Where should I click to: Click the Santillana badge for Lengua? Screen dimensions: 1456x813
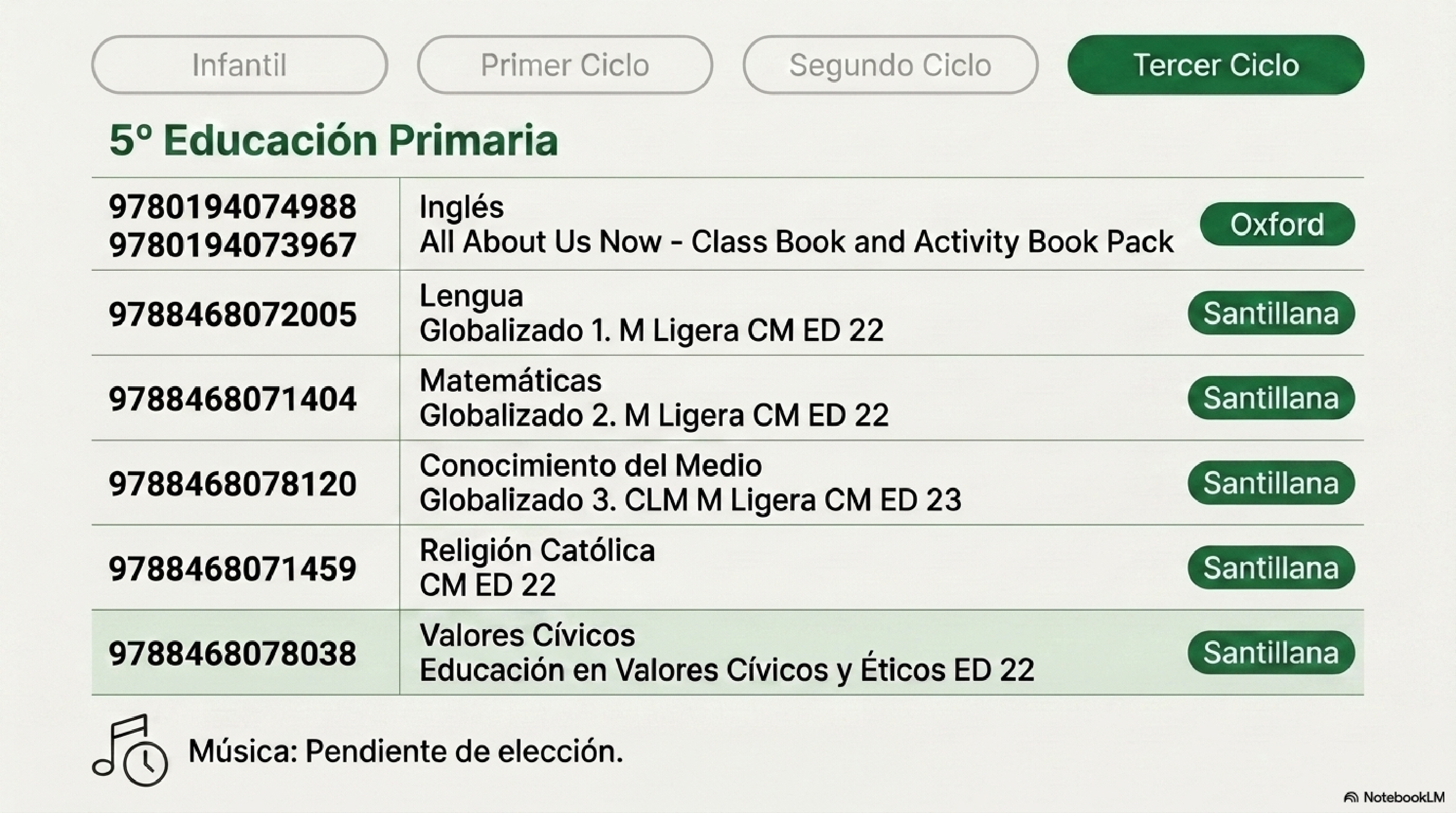1271,313
